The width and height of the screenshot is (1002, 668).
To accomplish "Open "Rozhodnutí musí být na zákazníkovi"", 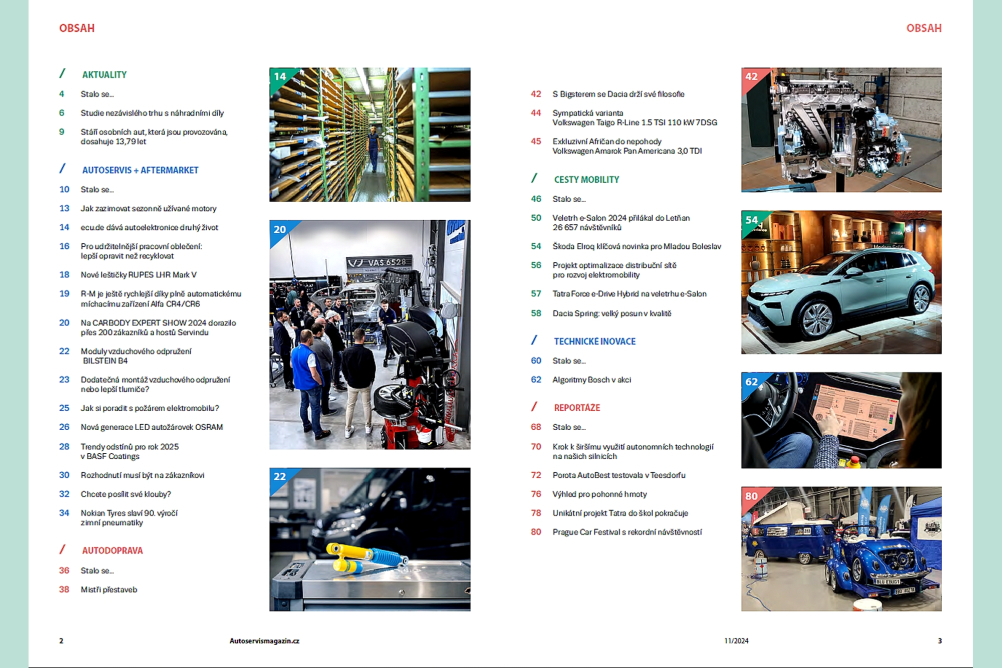I will (143, 475).
